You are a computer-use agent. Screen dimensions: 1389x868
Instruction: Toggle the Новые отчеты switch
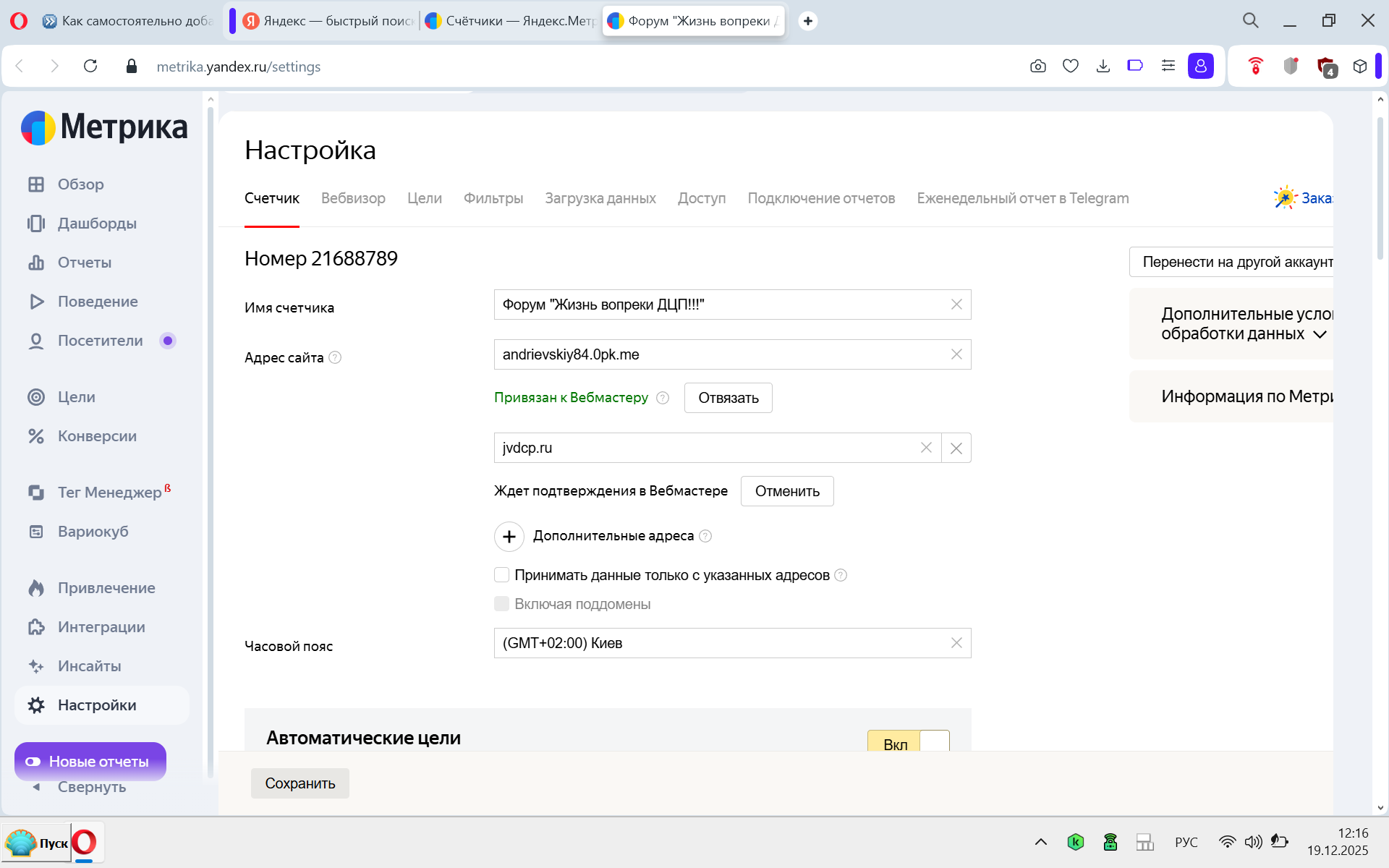[33, 762]
